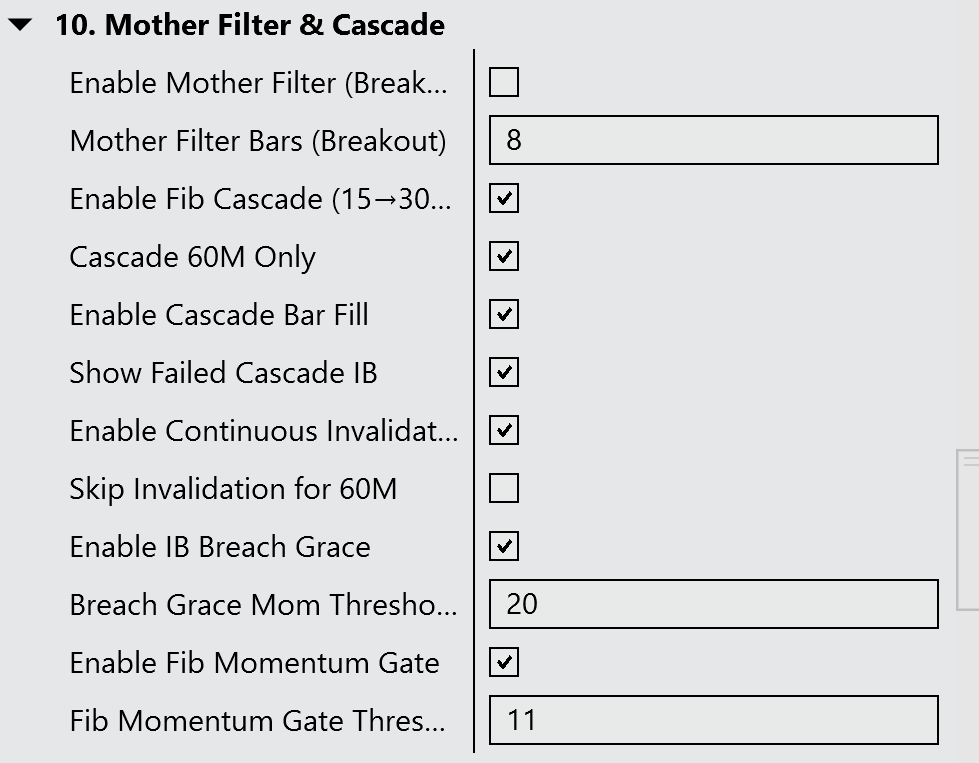Select the Mother Filter Bars (Breakout) label
This screenshot has width=979, height=763.
point(258,141)
